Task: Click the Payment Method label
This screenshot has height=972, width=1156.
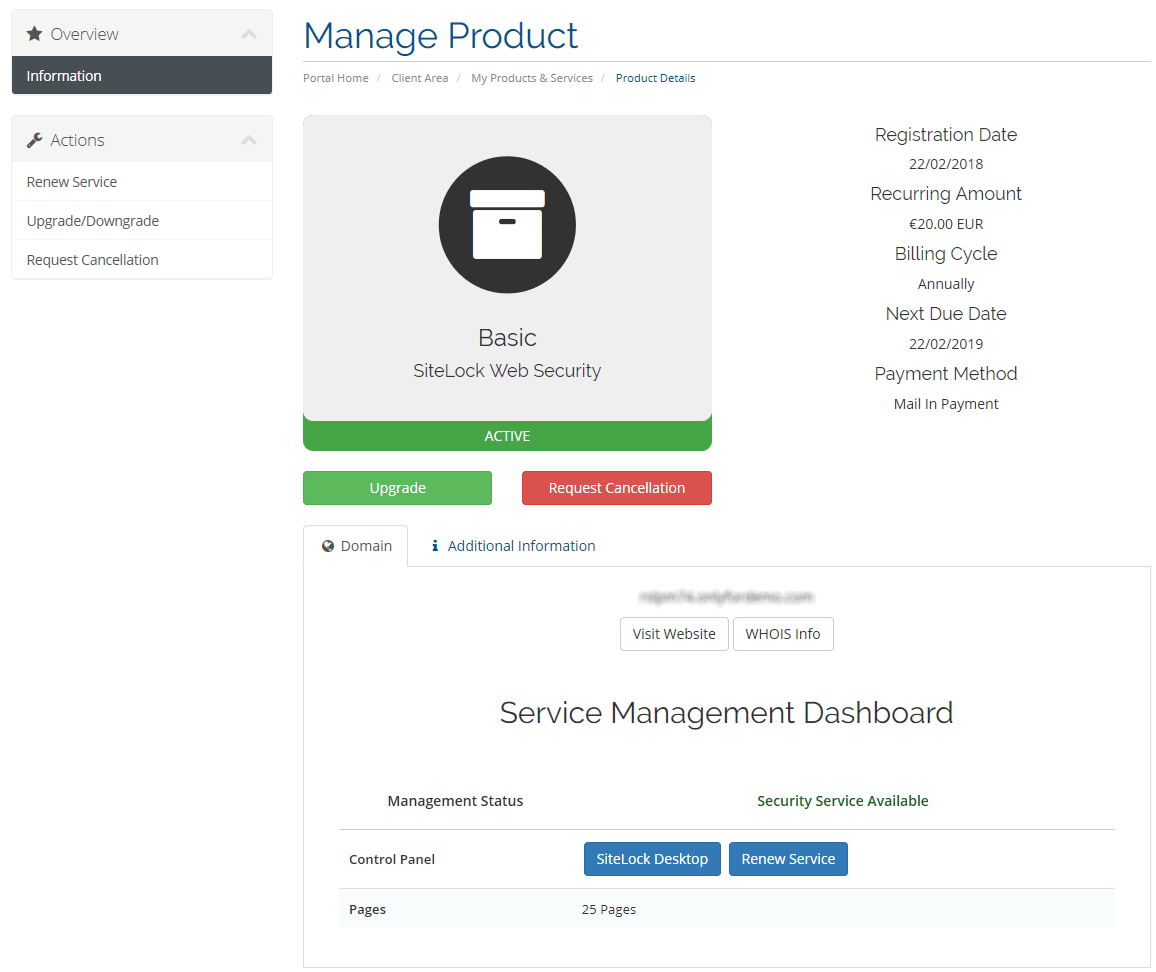Action: (946, 374)
